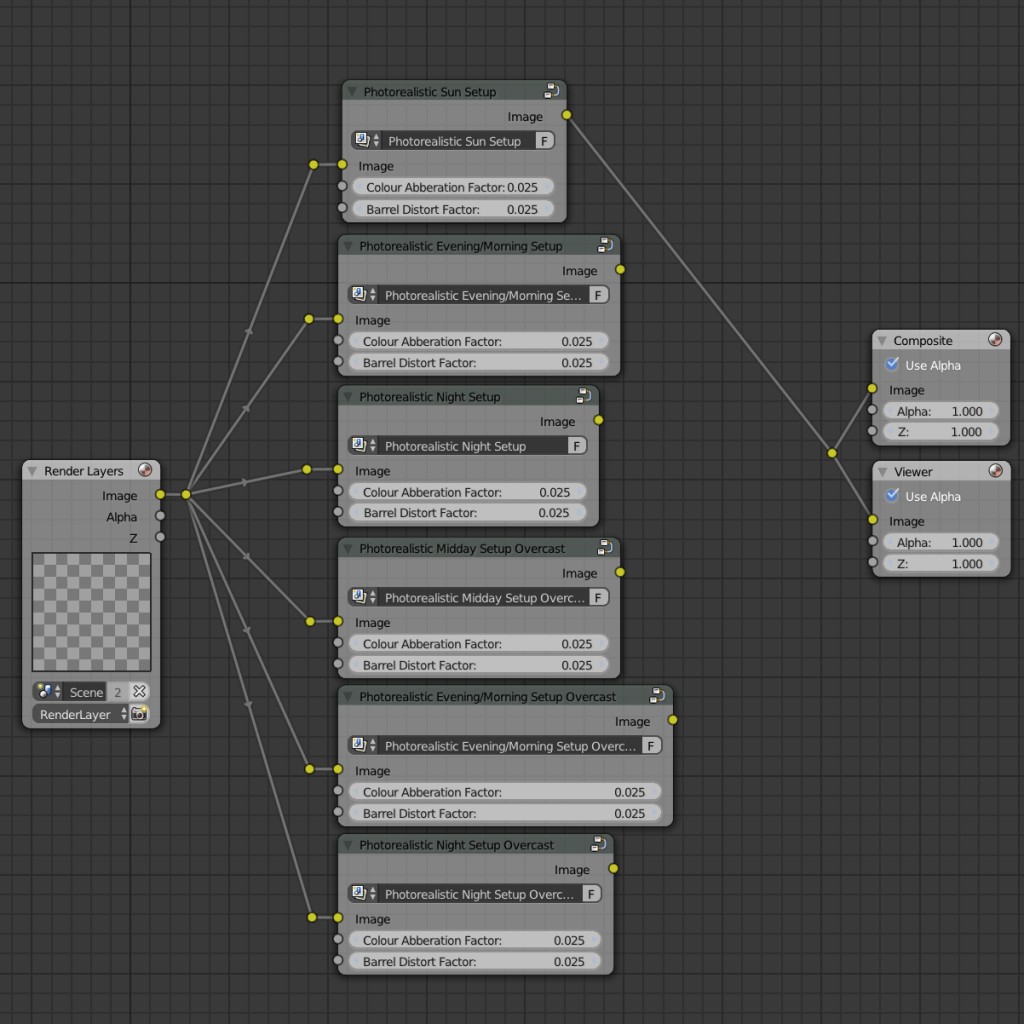The height and width of the screenshot is (1024, 1024).
Task: Collapse the Photorealistic Evening/Morning Setup Overcast node
Action: point(348,696)
